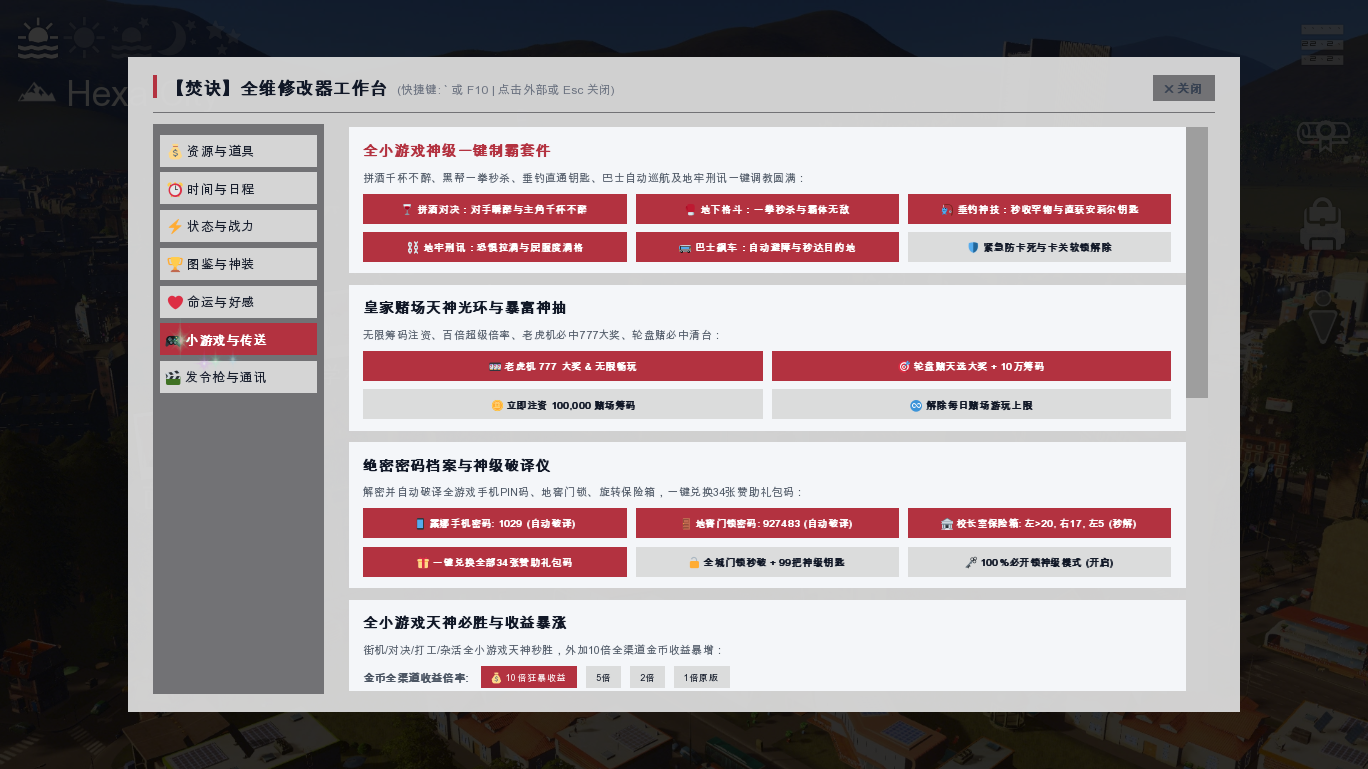Screen dimensions: 1368x769
Task: Enable the 垂钓神技 fishing cheat
Action: tap(1039, 209)
